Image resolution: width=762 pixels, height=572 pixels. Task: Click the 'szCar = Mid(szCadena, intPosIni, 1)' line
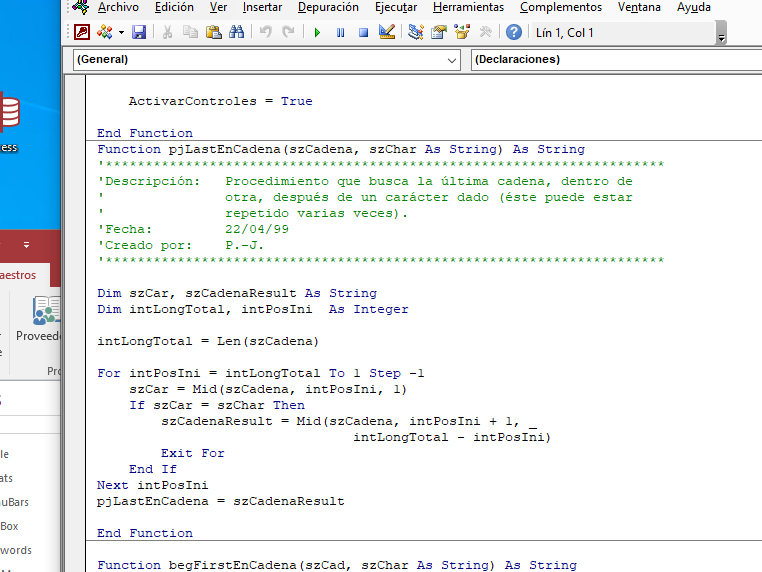pos(268,389)
